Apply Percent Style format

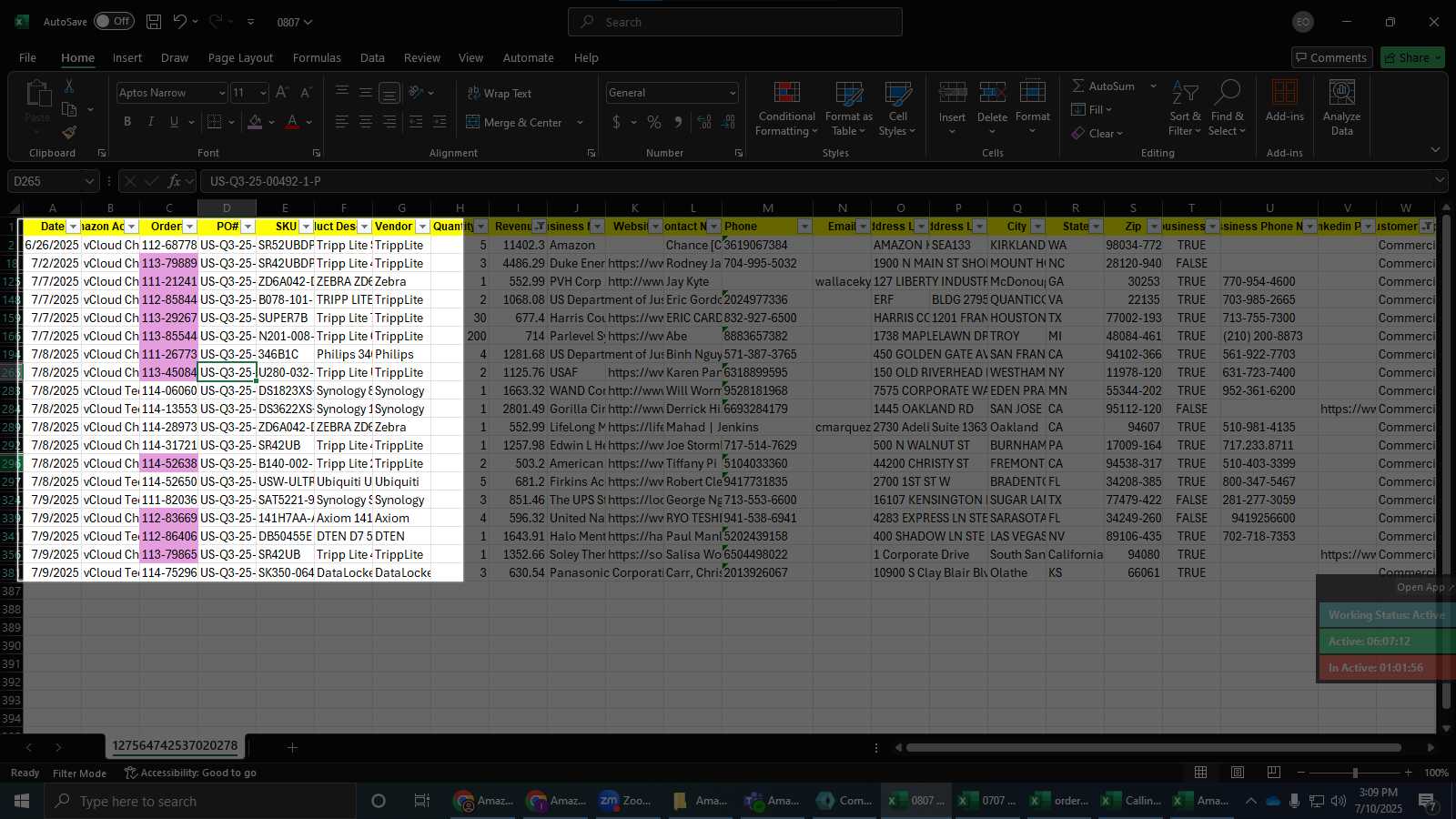(654, 122)
